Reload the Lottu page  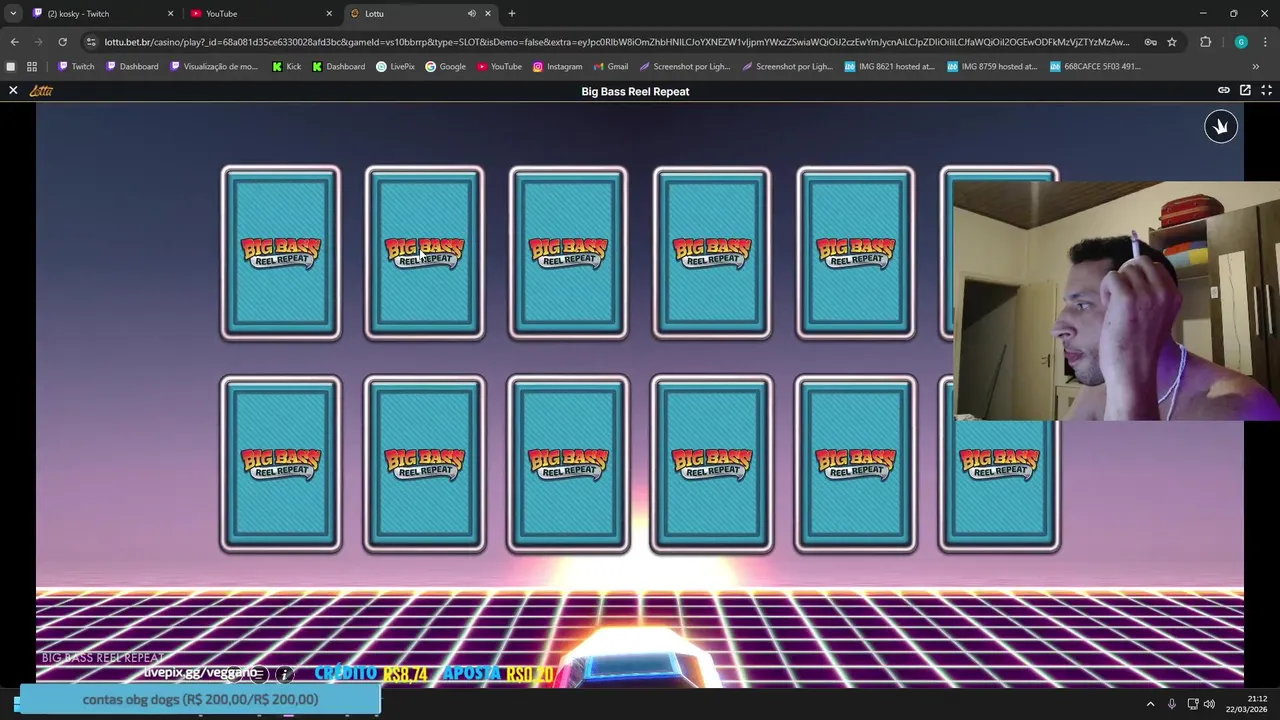[x=62, y=42]
